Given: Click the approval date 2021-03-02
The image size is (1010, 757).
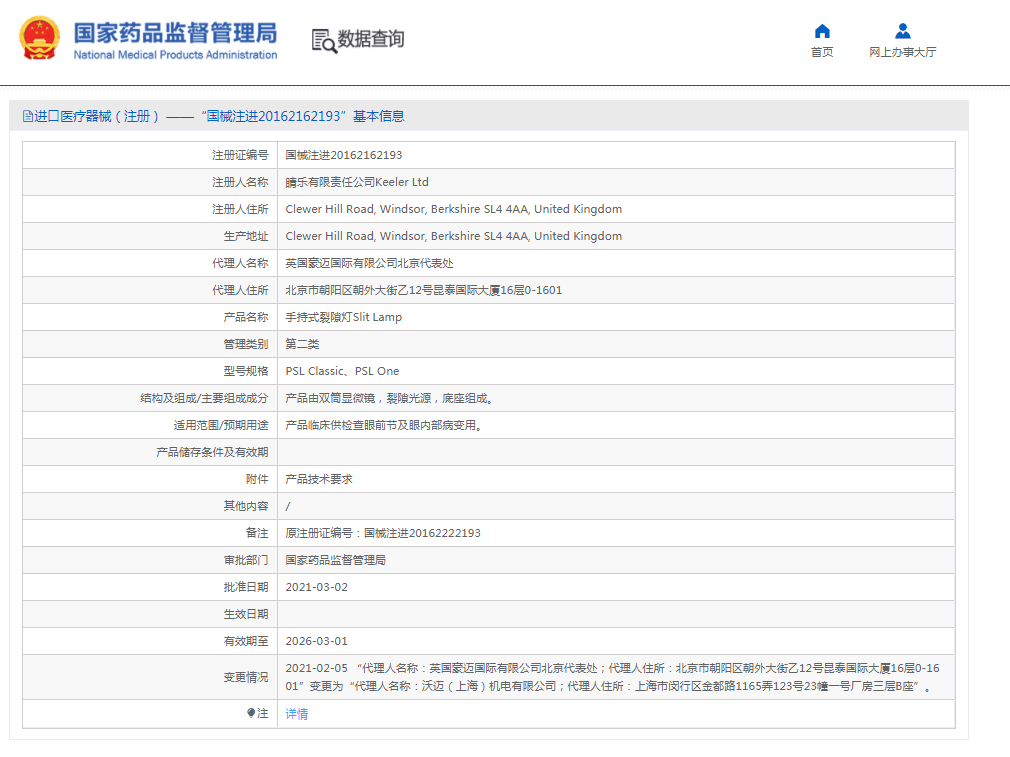Looking at the screenshot, I should [317, 587].
